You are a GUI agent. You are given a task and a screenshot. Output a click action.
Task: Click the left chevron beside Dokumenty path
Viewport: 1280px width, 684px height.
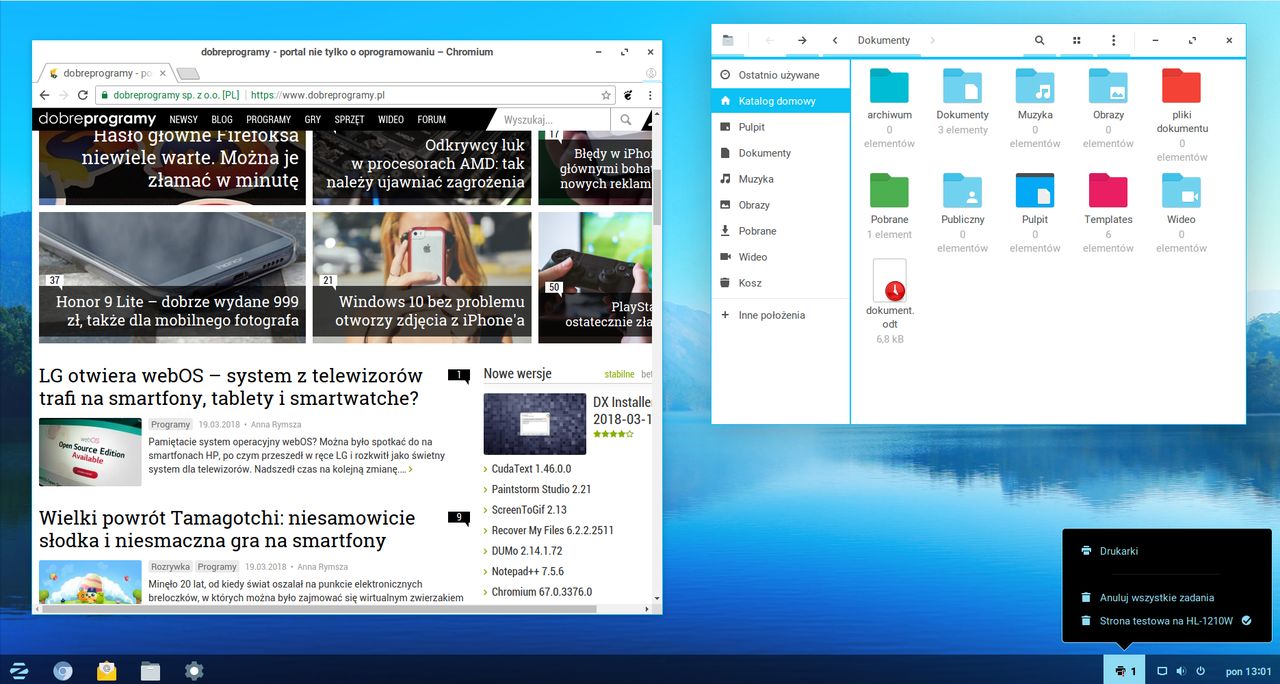click(x=835, y=40)
